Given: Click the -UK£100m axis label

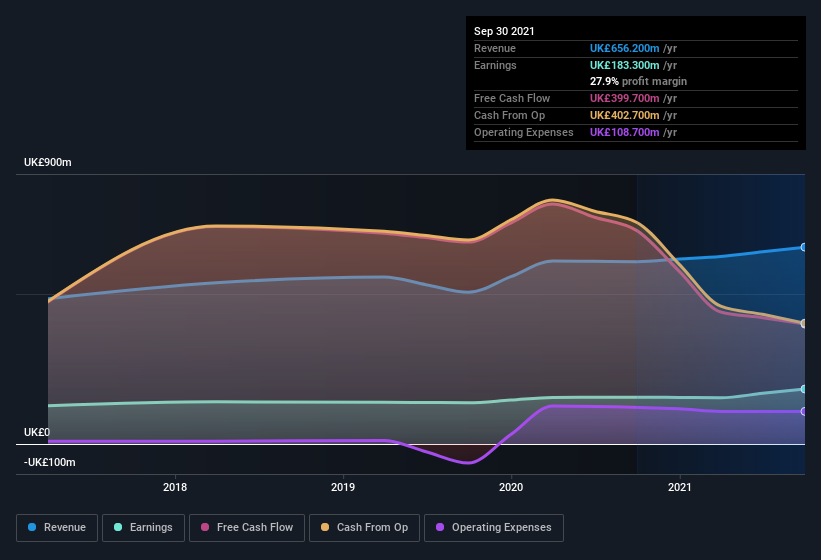Looking at the screenshot, I should tap(50, 462).
